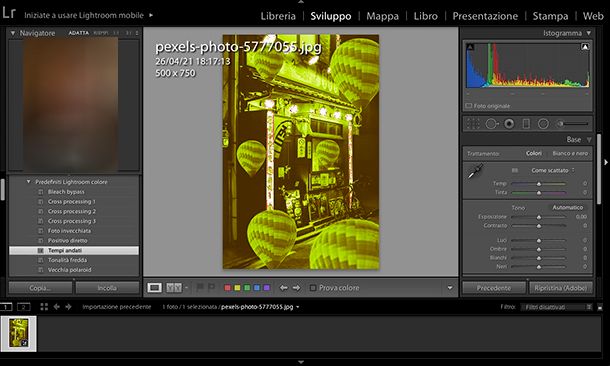Toggle highlight clipping indicator in histogram
The width and height of the screenshot is (610, 366).
(585, 47)
